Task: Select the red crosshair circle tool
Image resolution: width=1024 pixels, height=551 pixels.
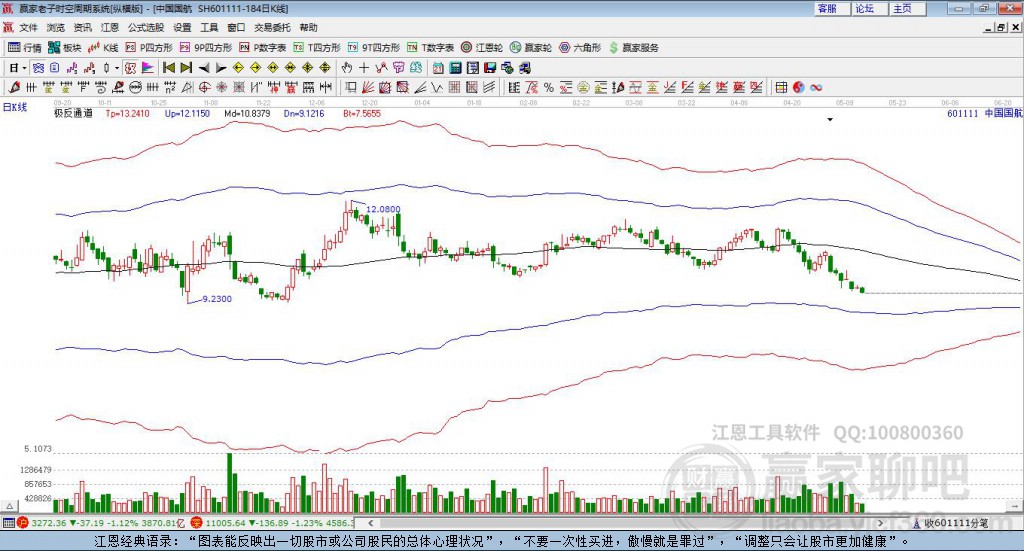Action: coord(204,87)
